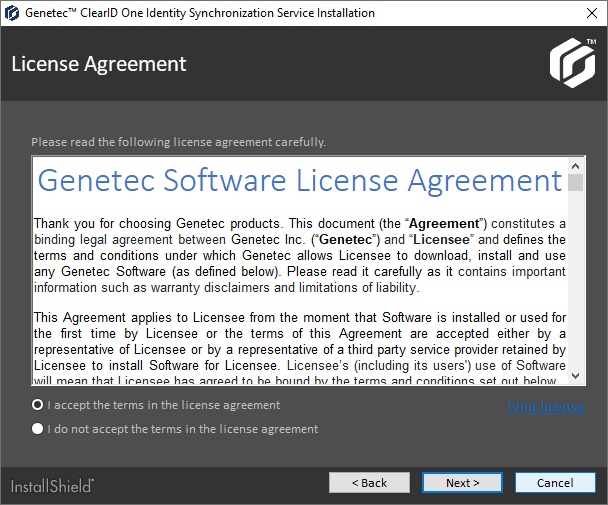This screenshot has width=608, height=505.
Task: Select "I do not accept the terms" option
Action: [x=38, y=429]
